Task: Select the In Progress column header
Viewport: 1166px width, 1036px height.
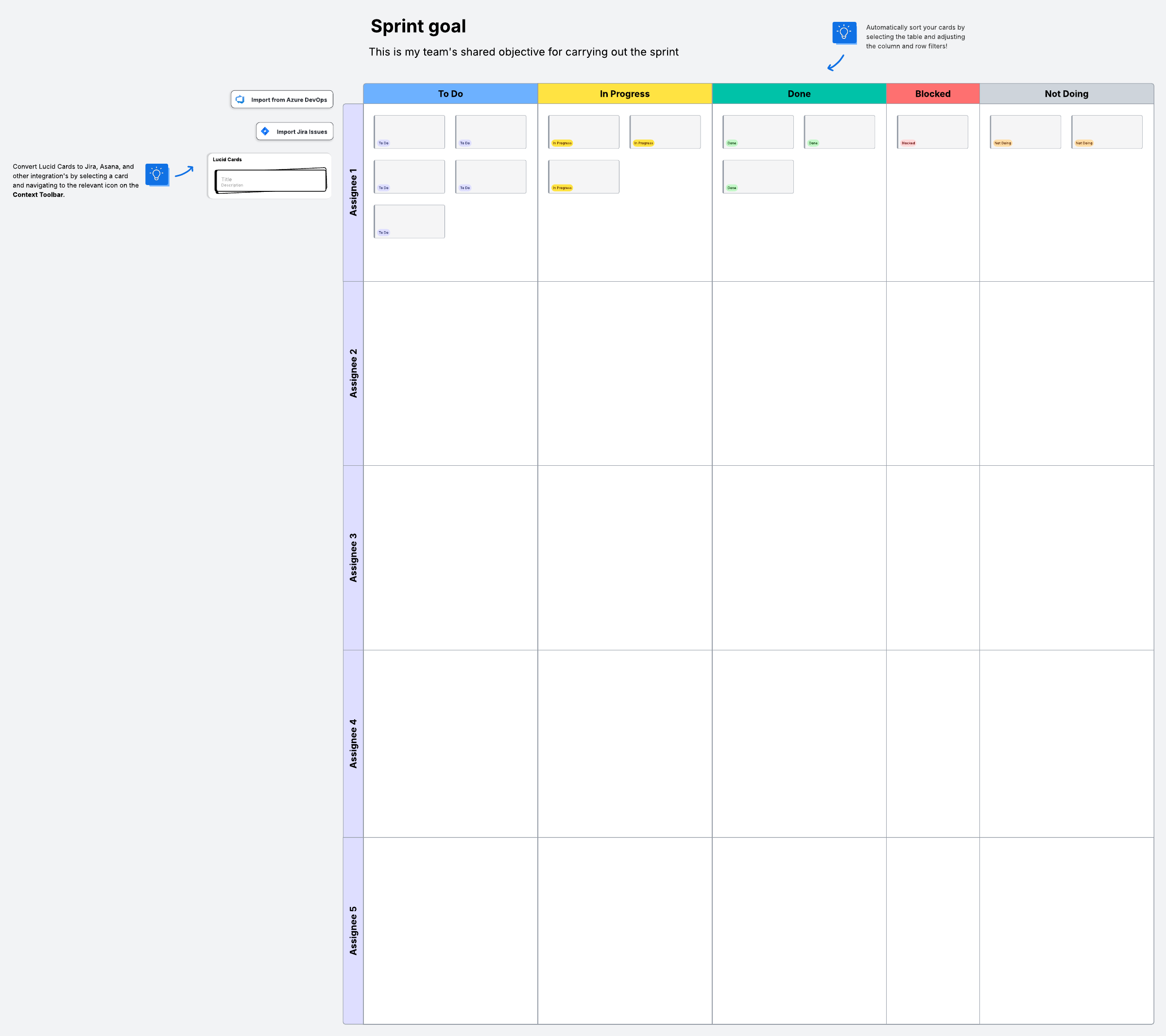Action: [624, 94]
